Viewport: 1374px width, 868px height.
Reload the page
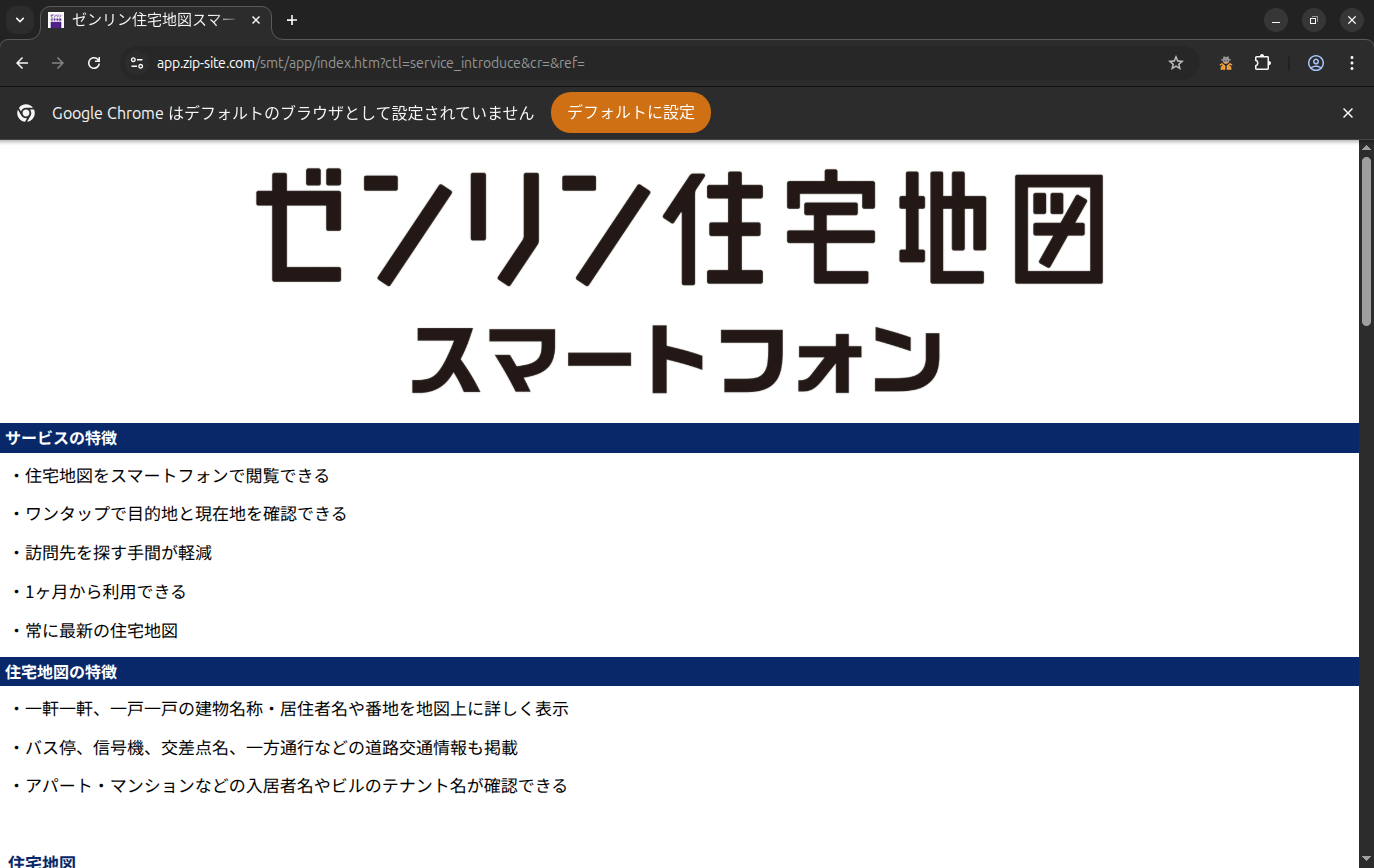94,63
